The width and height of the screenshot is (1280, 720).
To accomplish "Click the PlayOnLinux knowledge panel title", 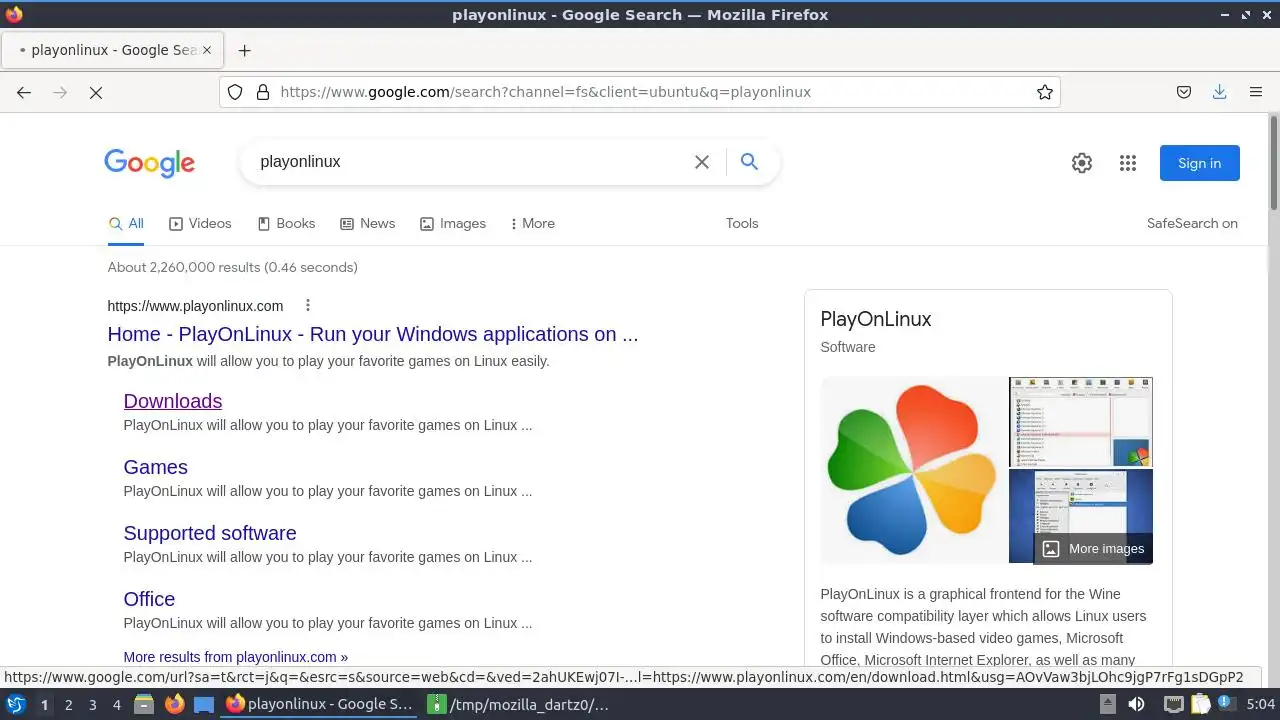I will (876, 320).
